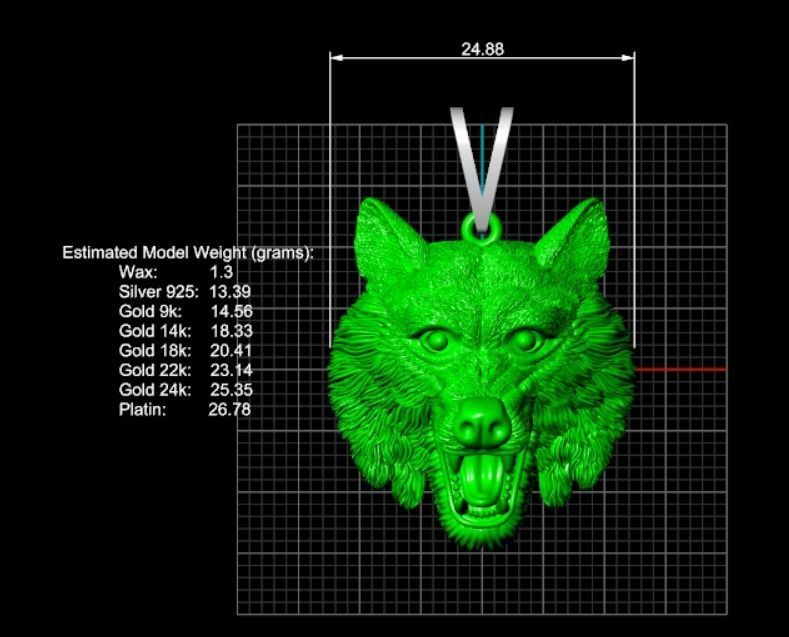The width and height of the screenshot is (789, 637).
Task: Select the Estimated Model Weight heading
Action: (188, 252)
